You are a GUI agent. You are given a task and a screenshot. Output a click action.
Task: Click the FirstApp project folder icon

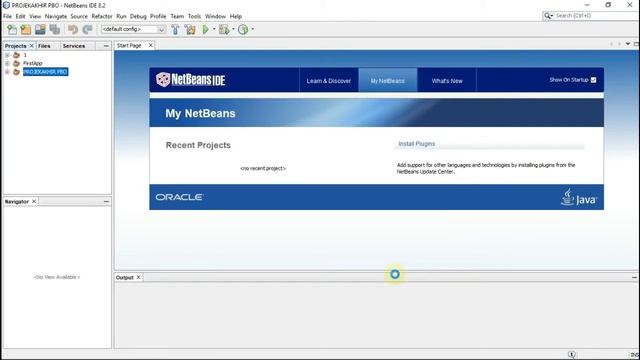point(16,63)
